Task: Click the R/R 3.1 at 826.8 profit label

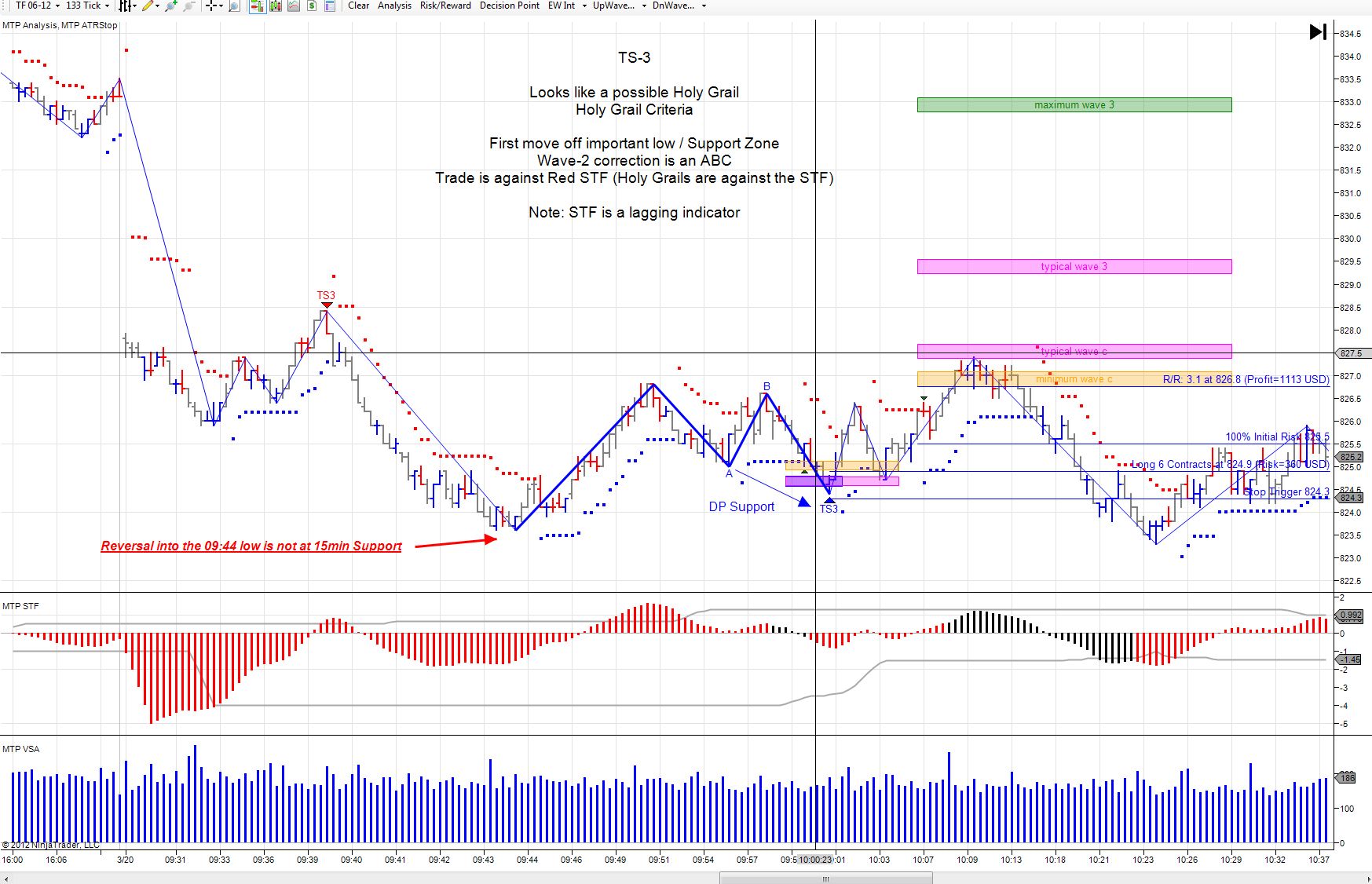Action: pos(1246,379)
